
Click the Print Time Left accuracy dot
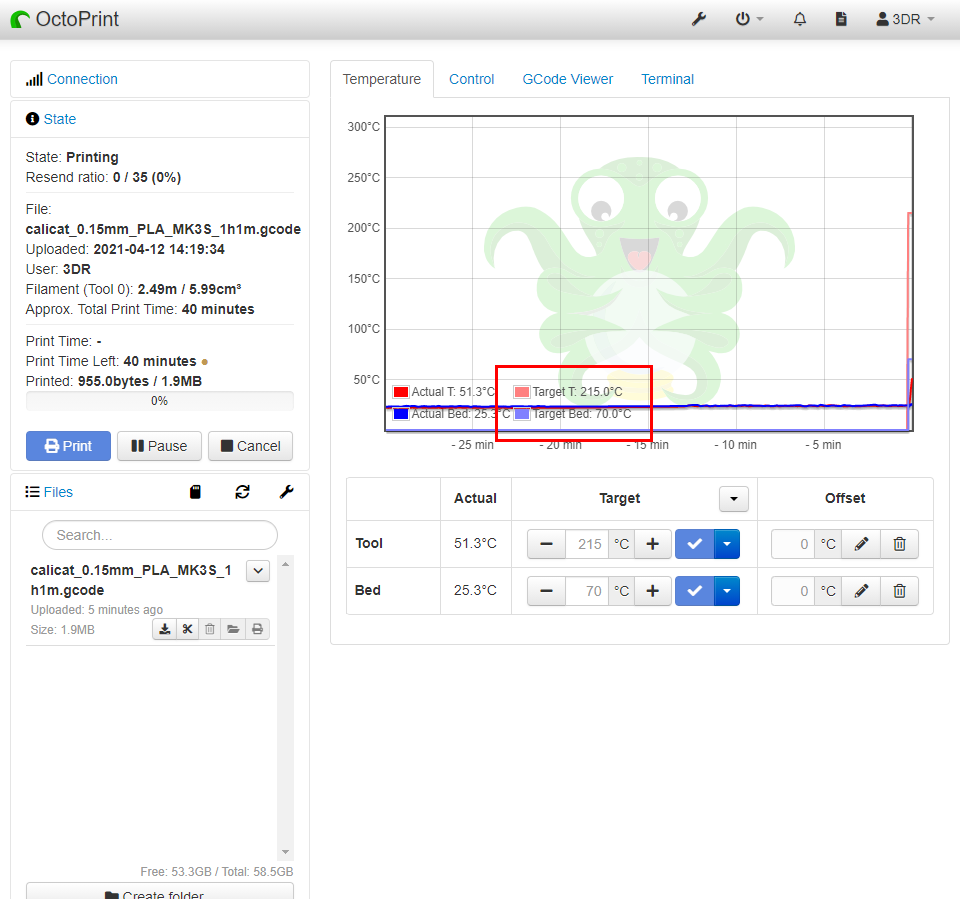pyautogui.click(x=204, y=362)
